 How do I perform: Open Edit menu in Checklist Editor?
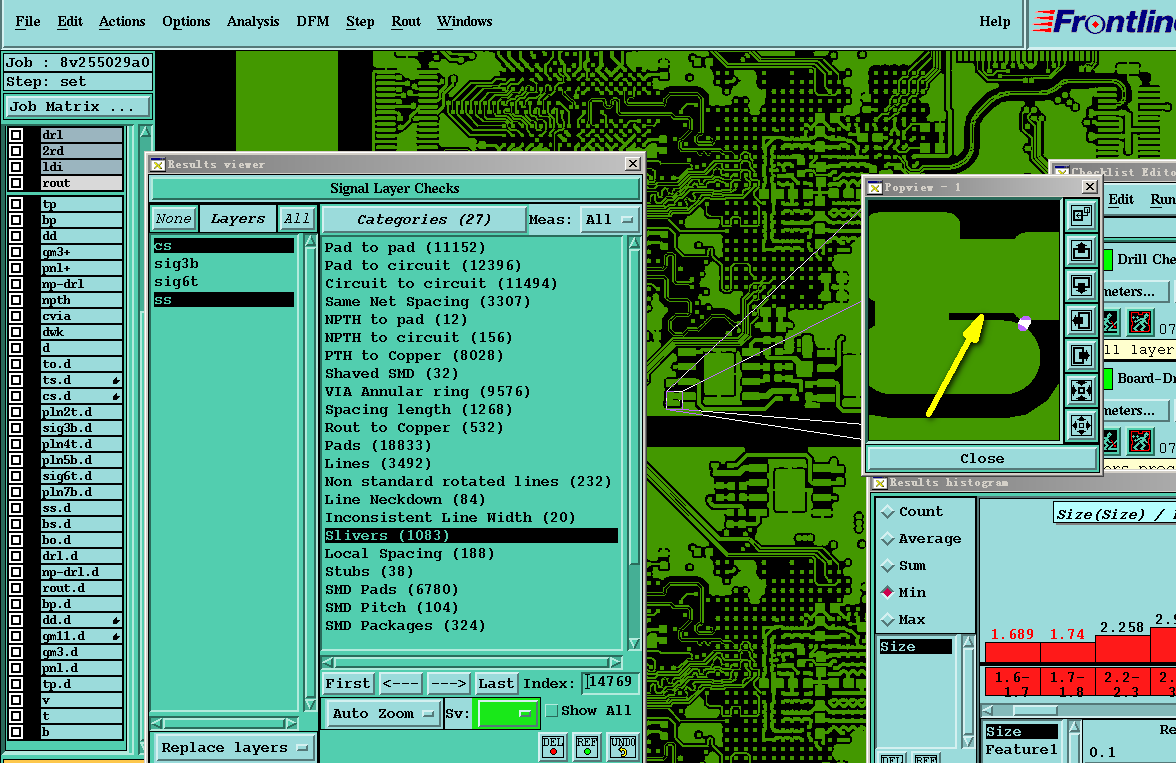pyautogui.click(x=1120, y=200)
